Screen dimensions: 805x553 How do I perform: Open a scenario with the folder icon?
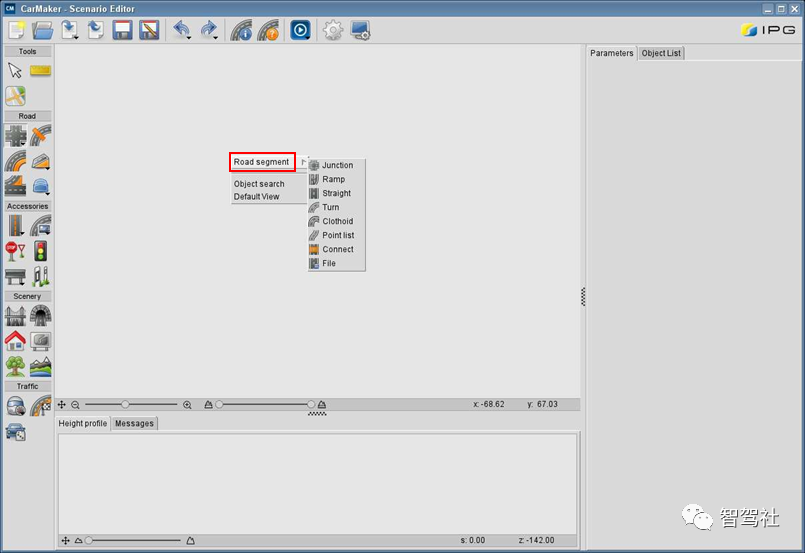click(43, 30)
